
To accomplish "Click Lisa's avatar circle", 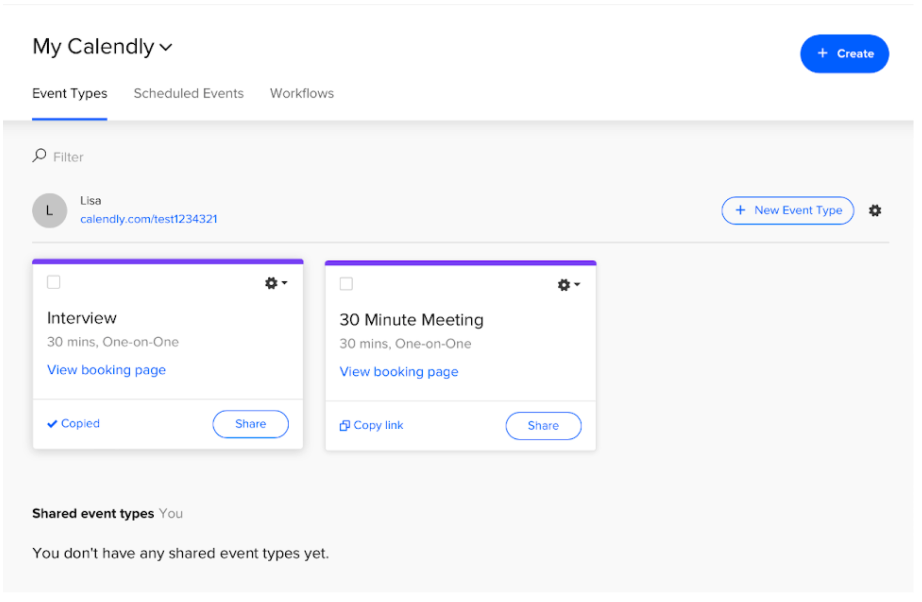I will 49,210.
